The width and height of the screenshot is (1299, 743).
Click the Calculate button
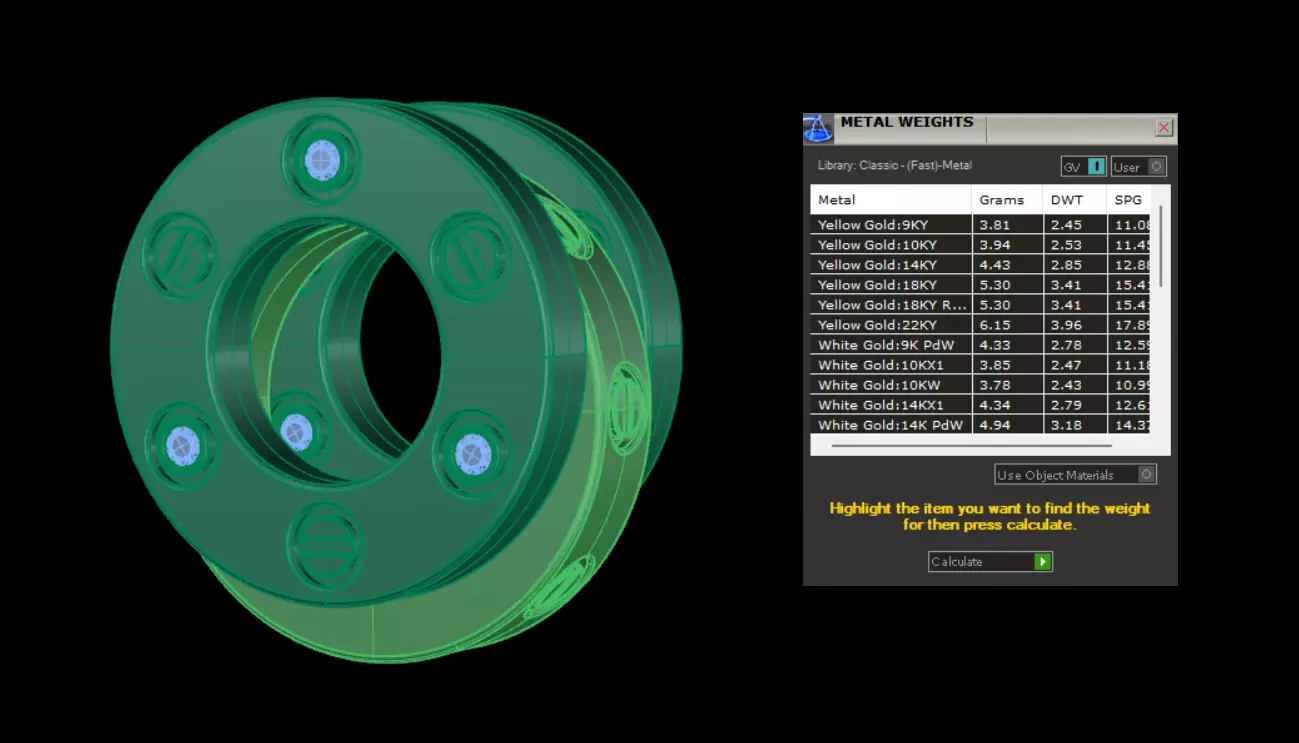[990, 562]
